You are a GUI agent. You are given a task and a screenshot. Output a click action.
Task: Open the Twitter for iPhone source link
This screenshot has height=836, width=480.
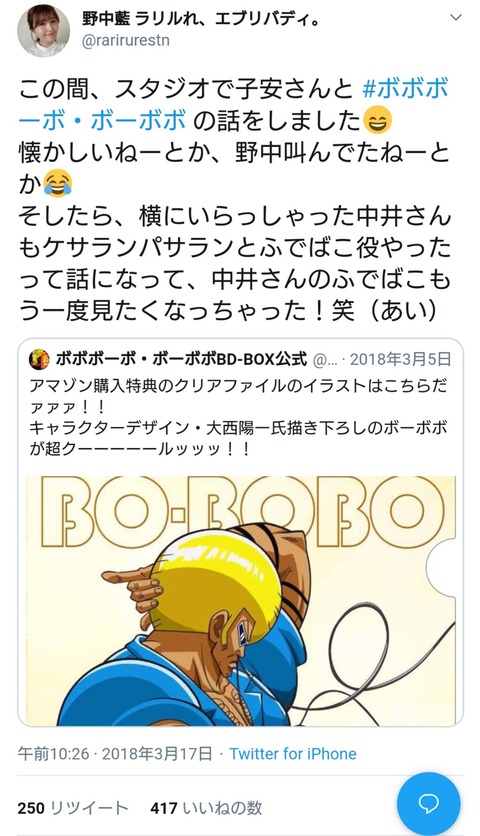(x=293, y=753)
